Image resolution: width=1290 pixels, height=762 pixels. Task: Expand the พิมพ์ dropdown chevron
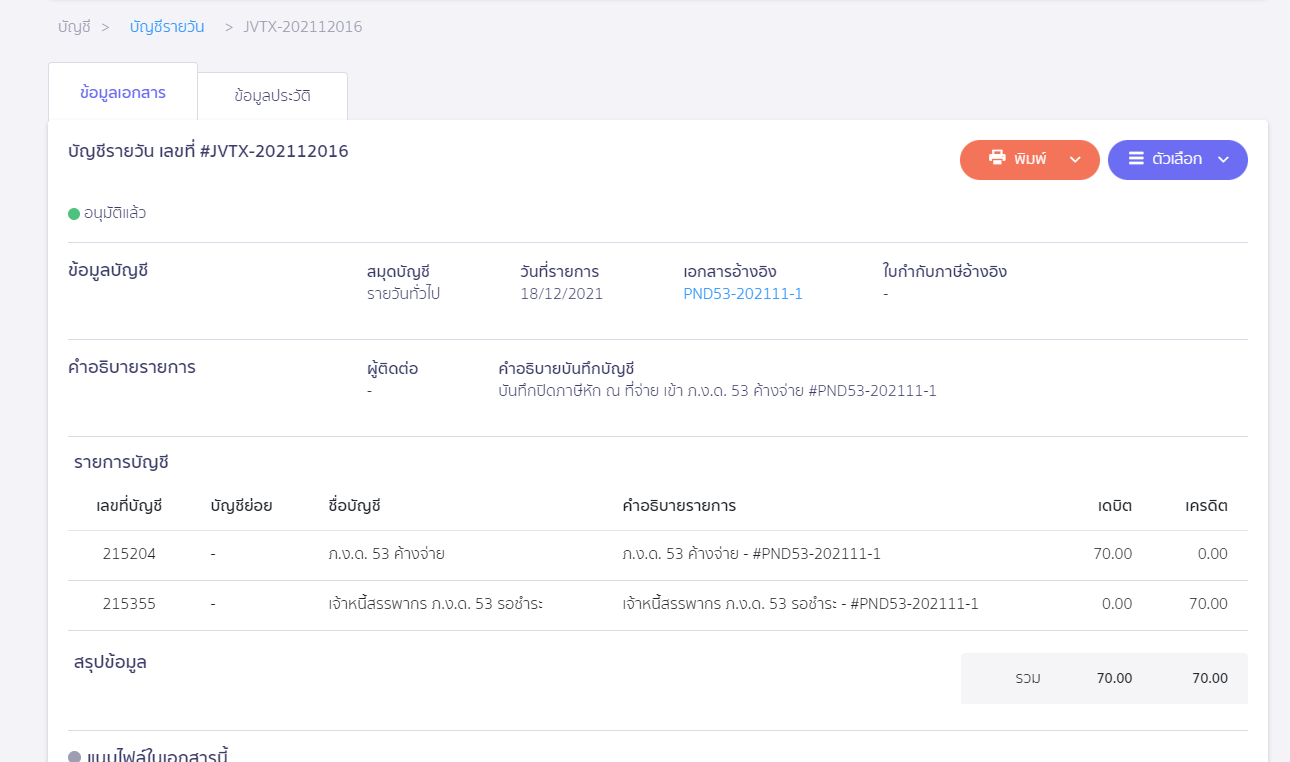tap(1076, 159)
